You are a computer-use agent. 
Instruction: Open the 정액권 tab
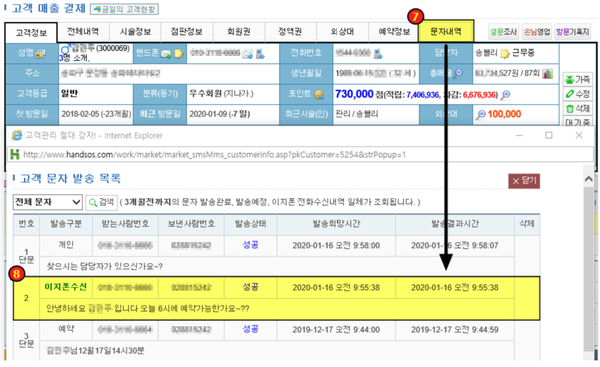(290, 32)
